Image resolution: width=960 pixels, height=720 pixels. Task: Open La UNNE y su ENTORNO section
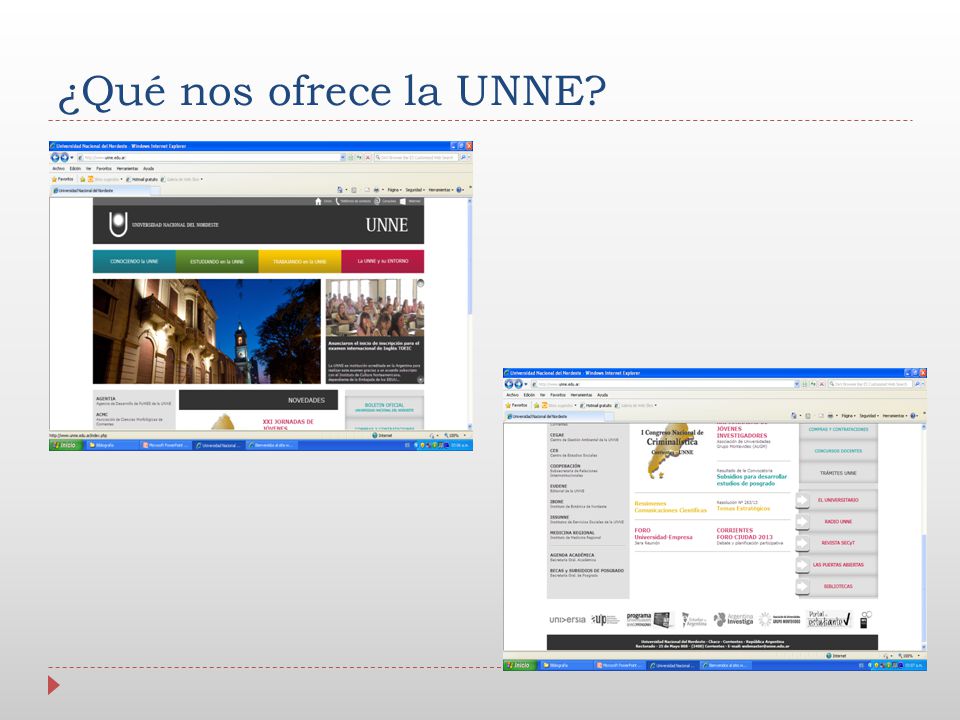click(x=383, y=261)
